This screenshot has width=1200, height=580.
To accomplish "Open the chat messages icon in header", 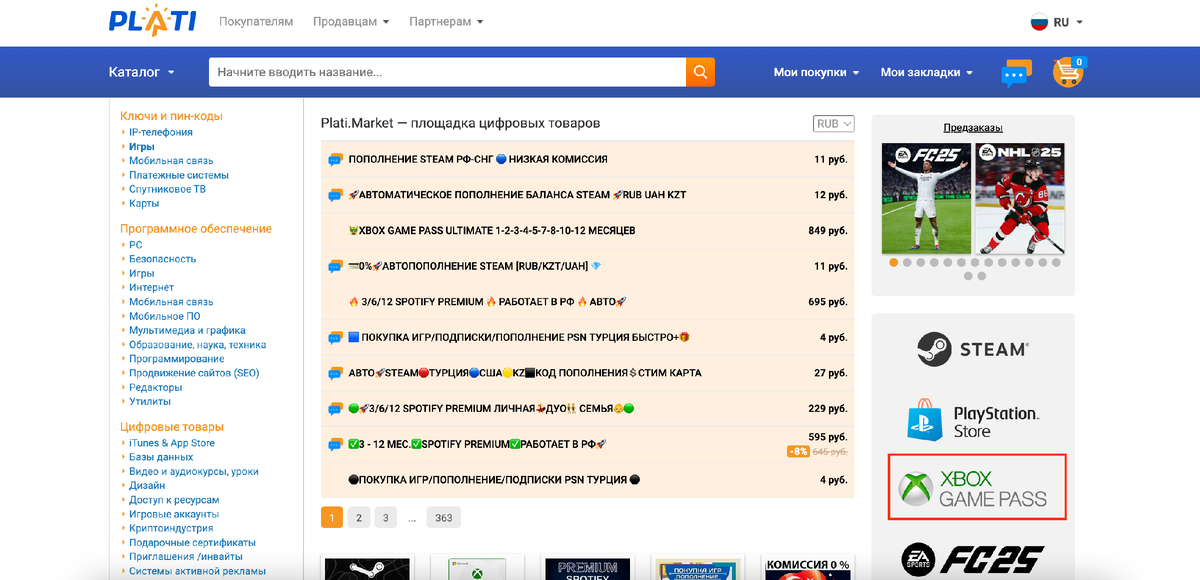I will click(x=1017, y=73).
